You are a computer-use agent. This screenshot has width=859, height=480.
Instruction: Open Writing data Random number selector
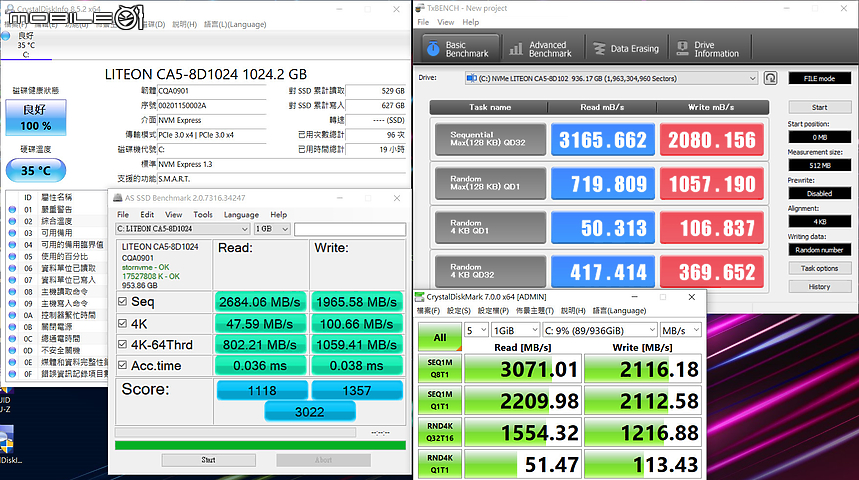click(x=819, y=250)
